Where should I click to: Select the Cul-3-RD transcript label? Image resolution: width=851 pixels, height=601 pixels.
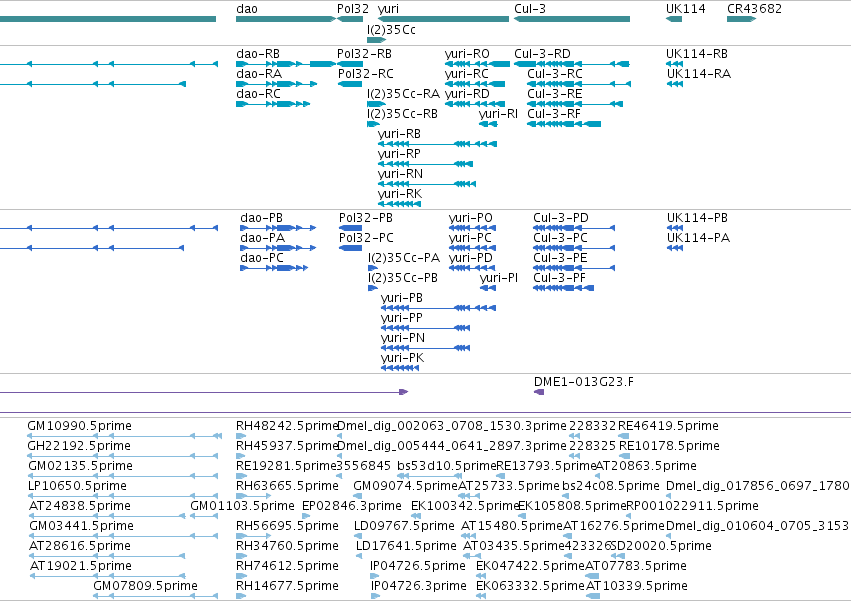(x=543, y=54)
